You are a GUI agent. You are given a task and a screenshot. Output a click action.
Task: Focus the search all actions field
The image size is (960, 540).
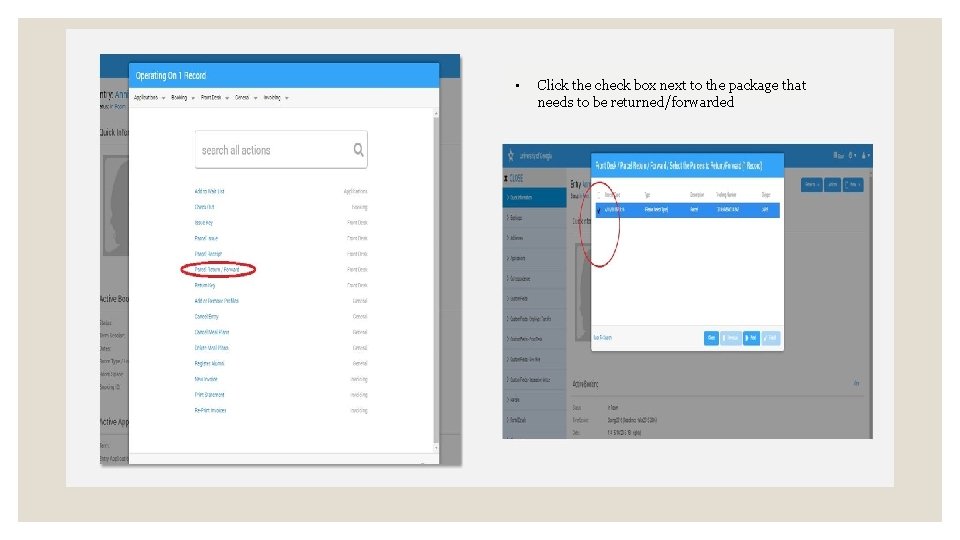(281, 149)
